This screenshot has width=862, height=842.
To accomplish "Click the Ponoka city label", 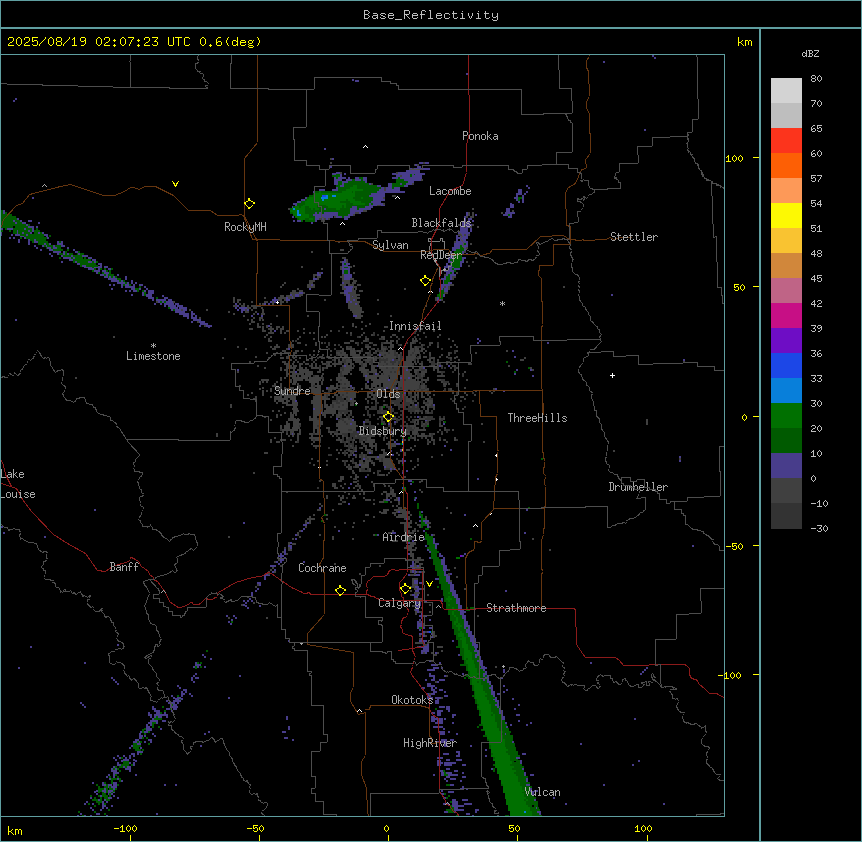I will pos(480,136).
